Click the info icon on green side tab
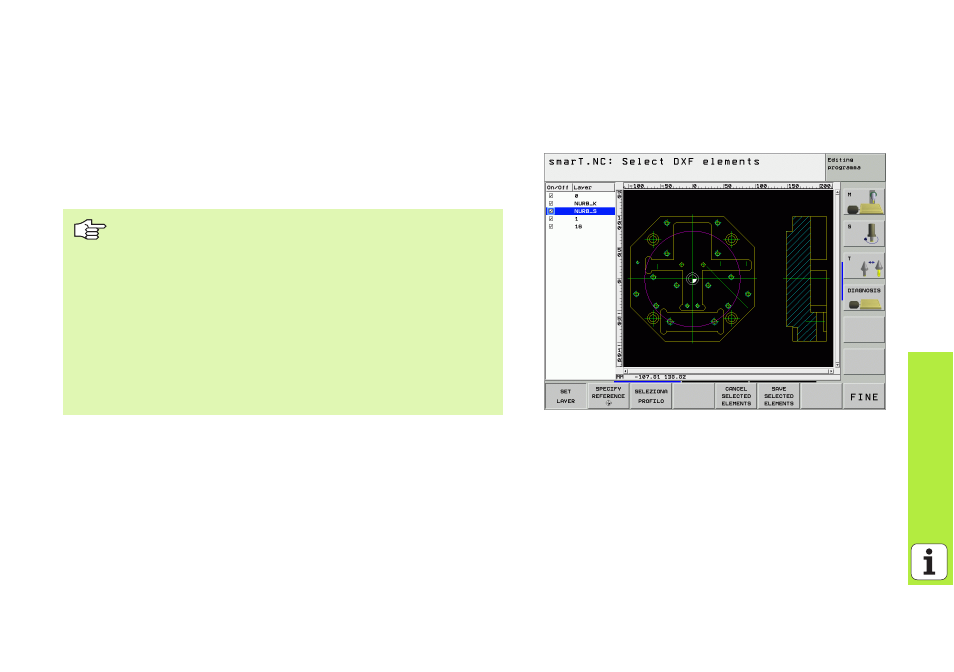Viewport: 954px width, 672px height. pyautogui.click(x=928, y=561)
